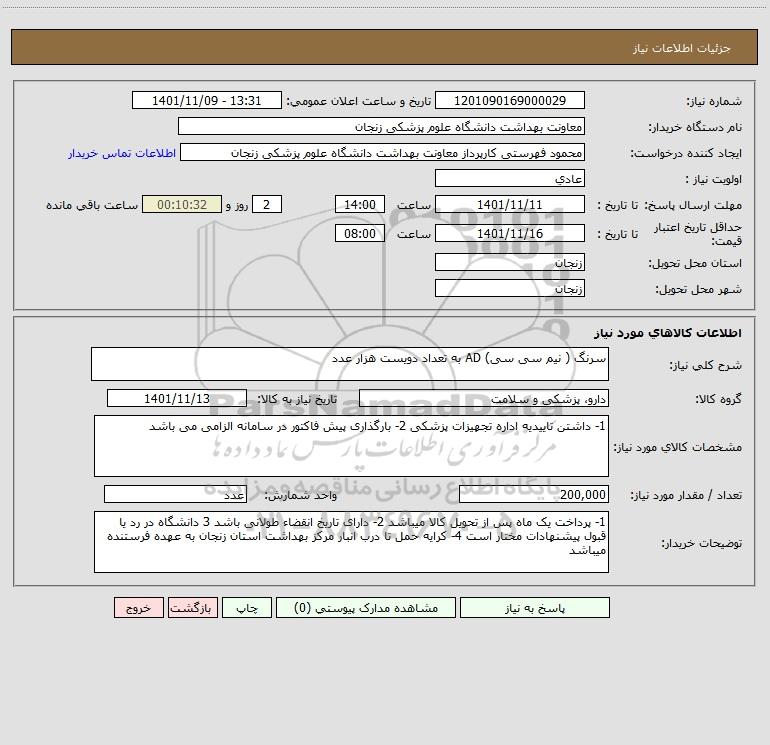Click price validity date 1401/11/16

pyautogui.click(x=510, y=233)
